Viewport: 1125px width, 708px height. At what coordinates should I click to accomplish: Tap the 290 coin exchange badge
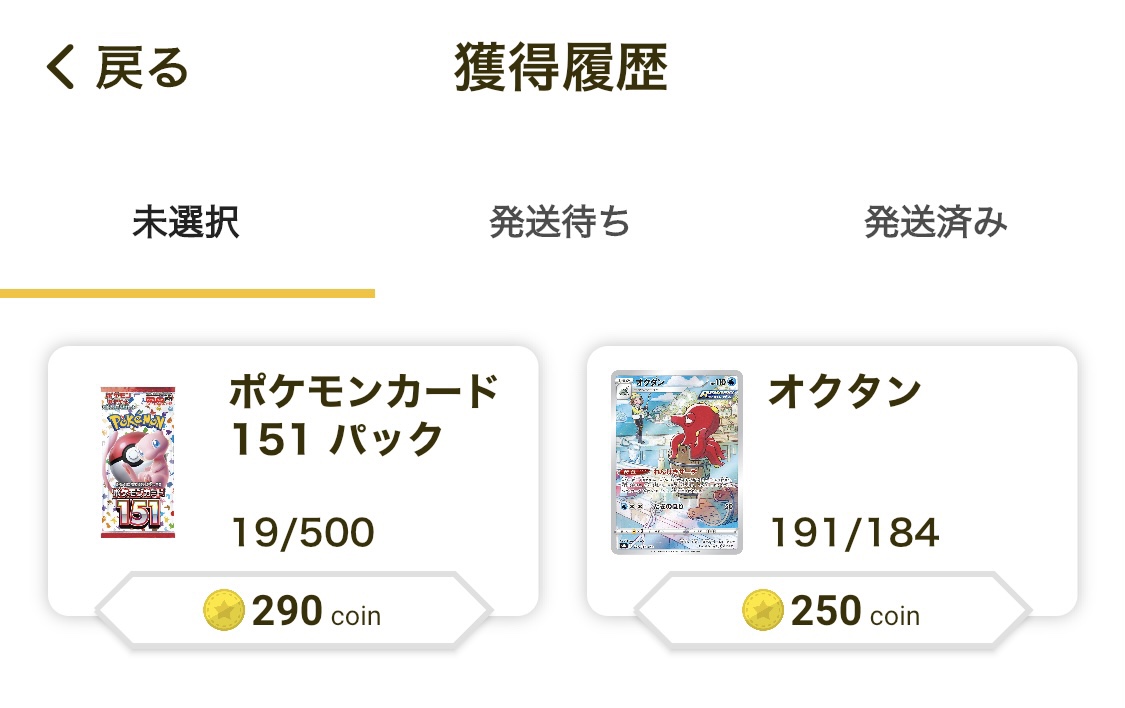pyautogui.click(x=293, y=610)
